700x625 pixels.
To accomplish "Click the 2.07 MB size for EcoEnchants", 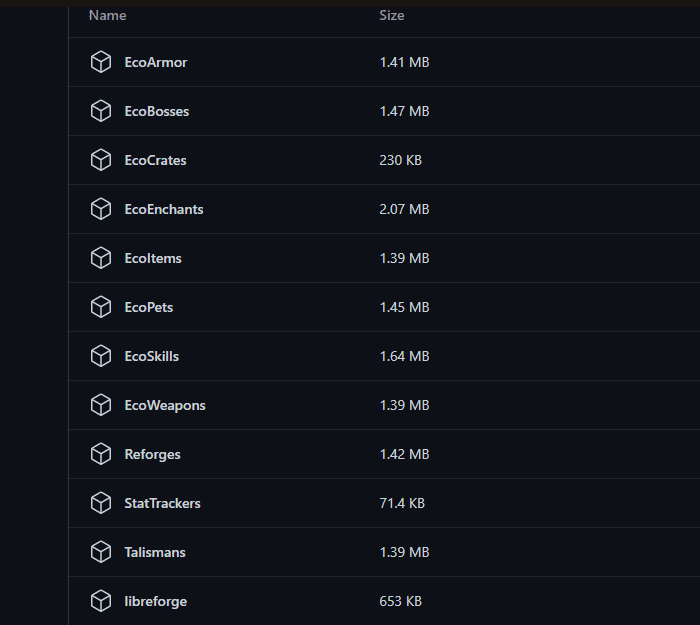I will pyautogui.click(x=404, y=209).
